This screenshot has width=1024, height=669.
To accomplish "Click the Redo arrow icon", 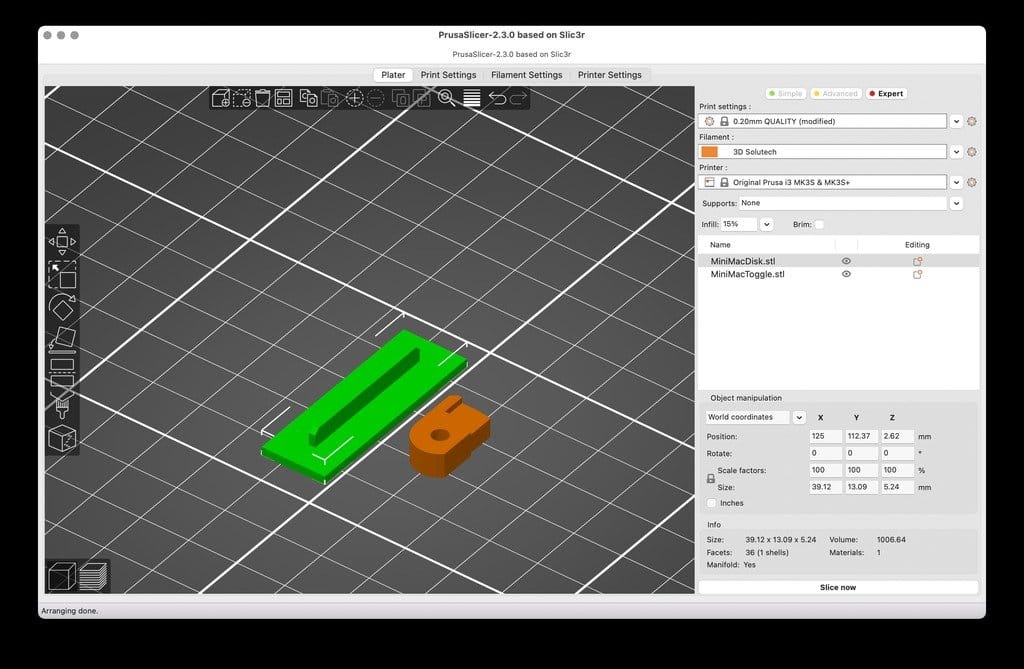I will [x=519, y=99].
